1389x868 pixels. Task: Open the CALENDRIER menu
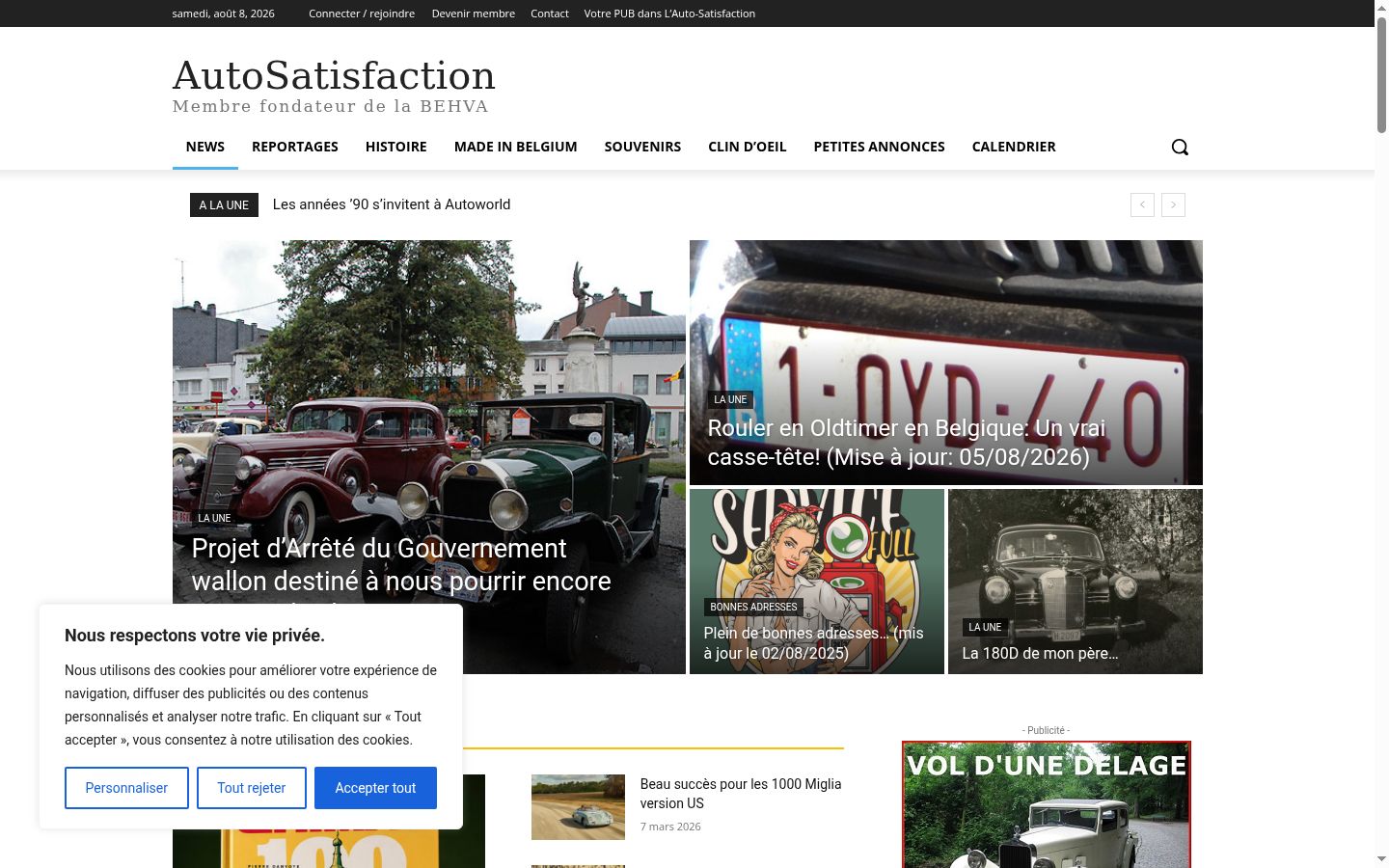click(1014, 147)
